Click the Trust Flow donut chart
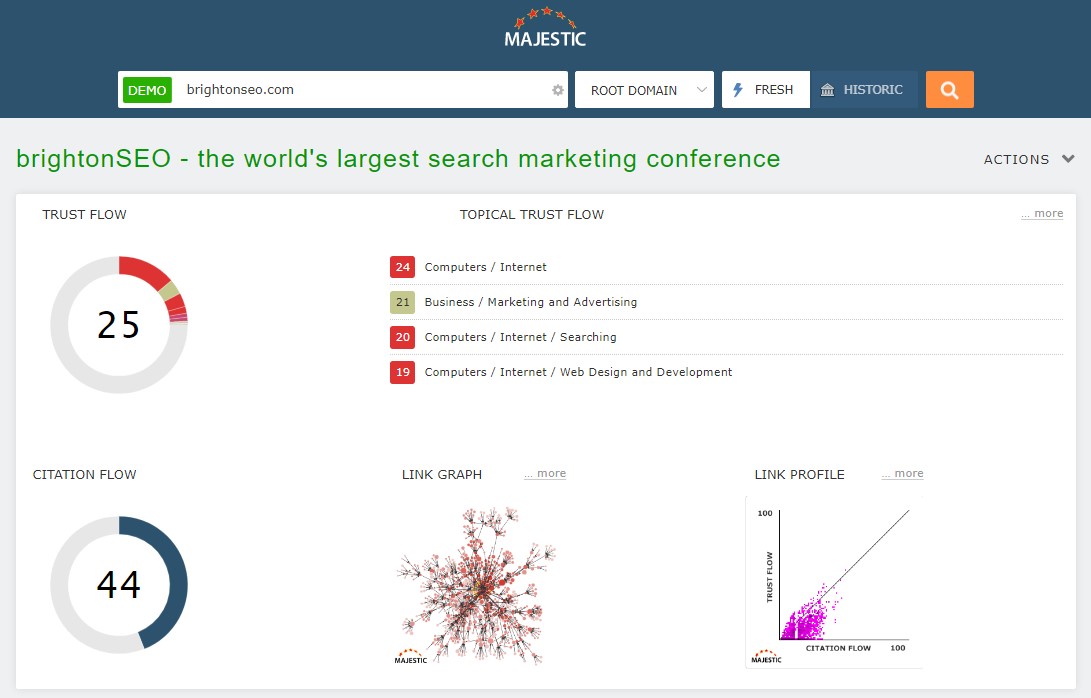 [119, 324]
